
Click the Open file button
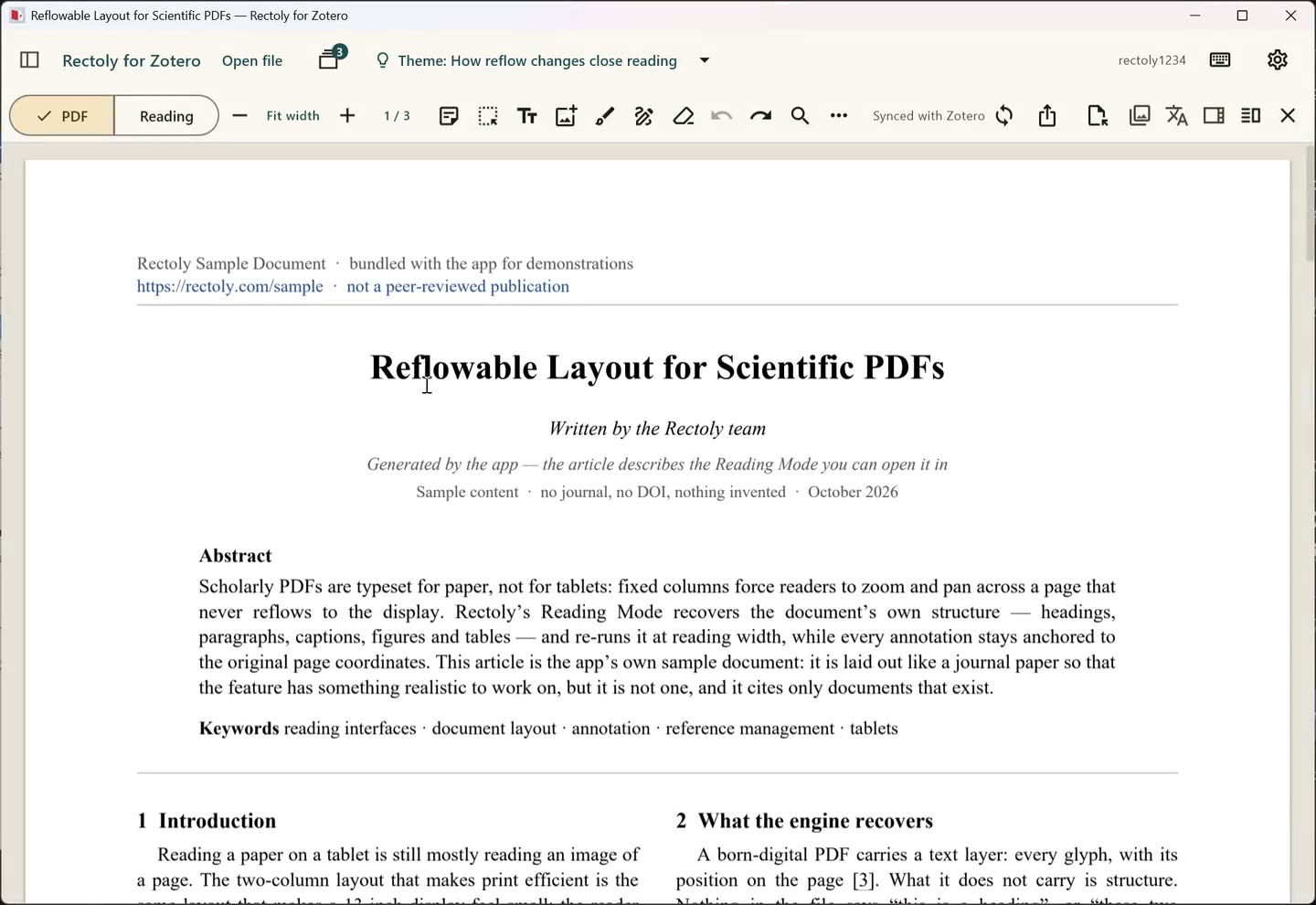tap(252, 60)
